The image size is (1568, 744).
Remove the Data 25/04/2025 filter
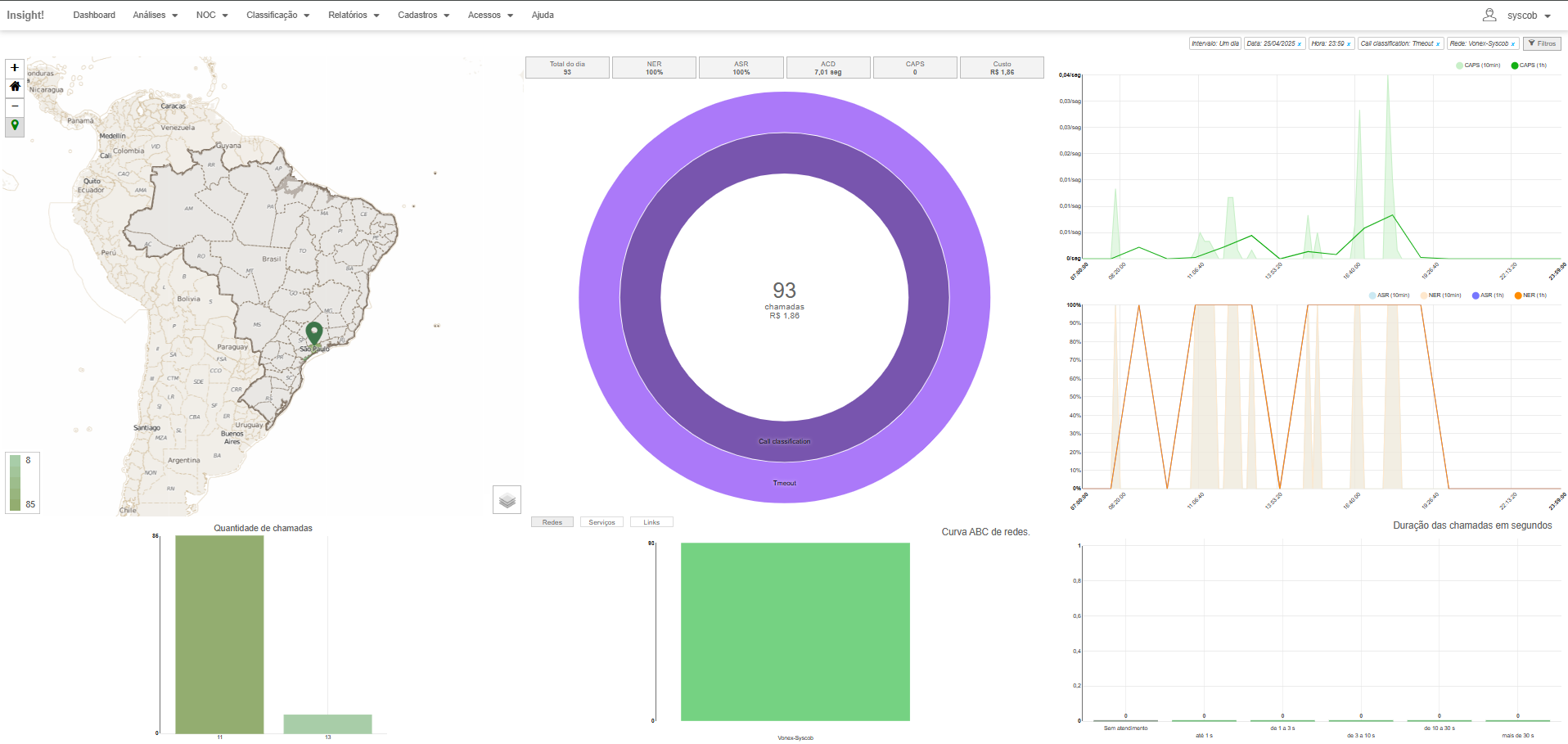tap(1300, 44)
